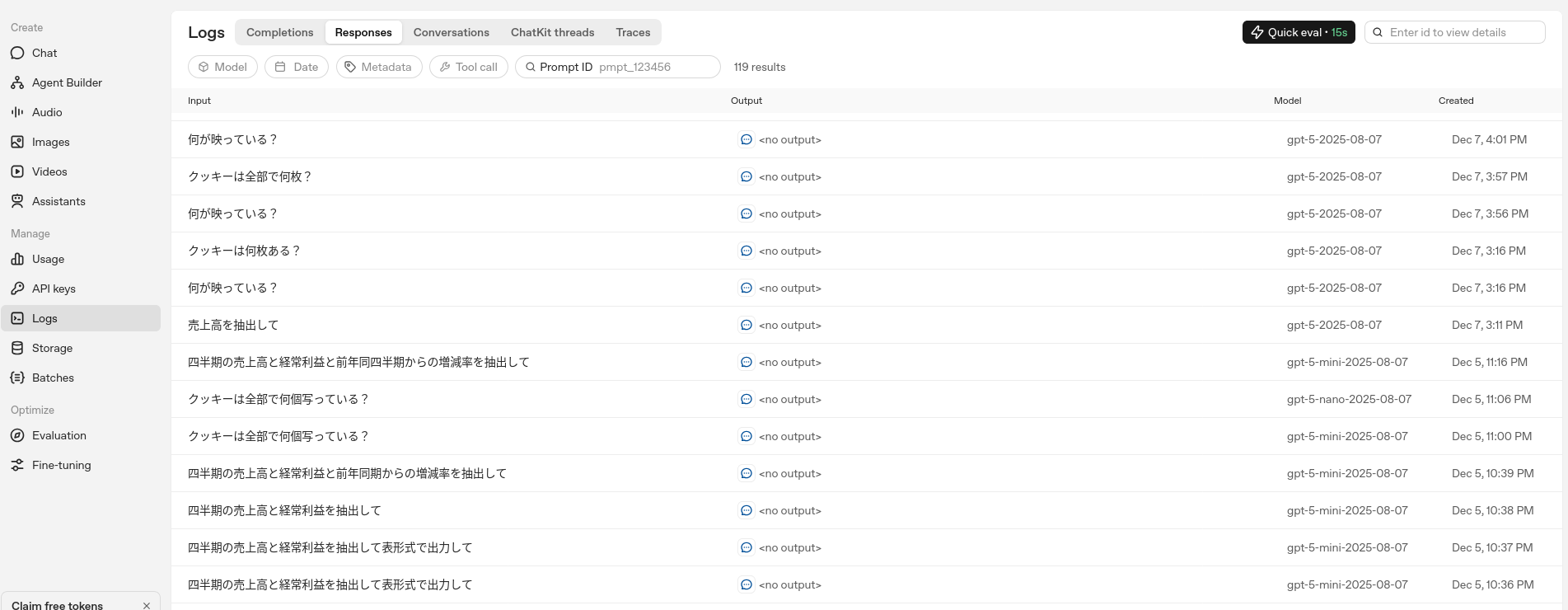
Task: Expand the Model filter dropdown
Action: click(222, 67)
